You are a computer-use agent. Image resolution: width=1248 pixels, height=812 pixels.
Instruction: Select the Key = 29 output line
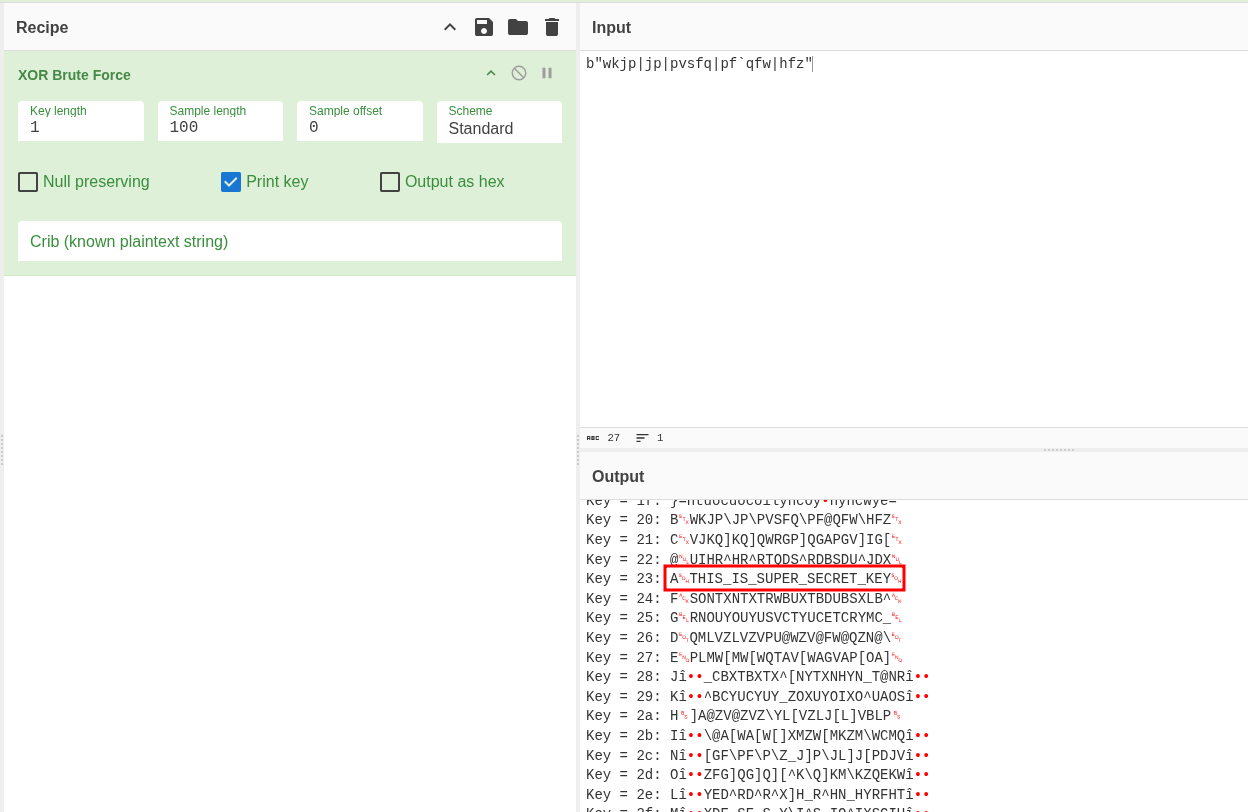(x=758, y=696)
